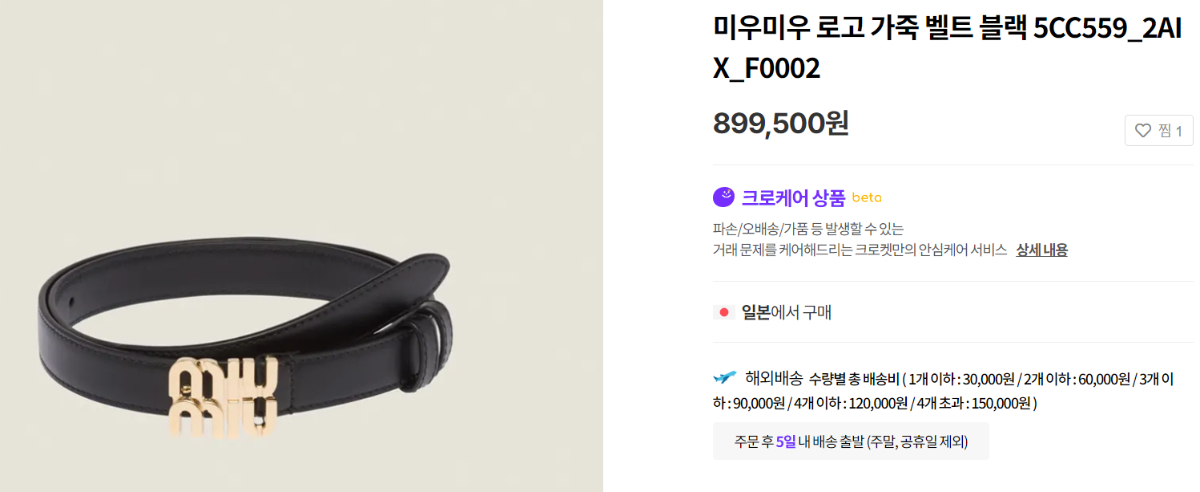
Task: Click the heart icon in the wishlist button
Action: pyautogui.click(x=1144, y=131)
